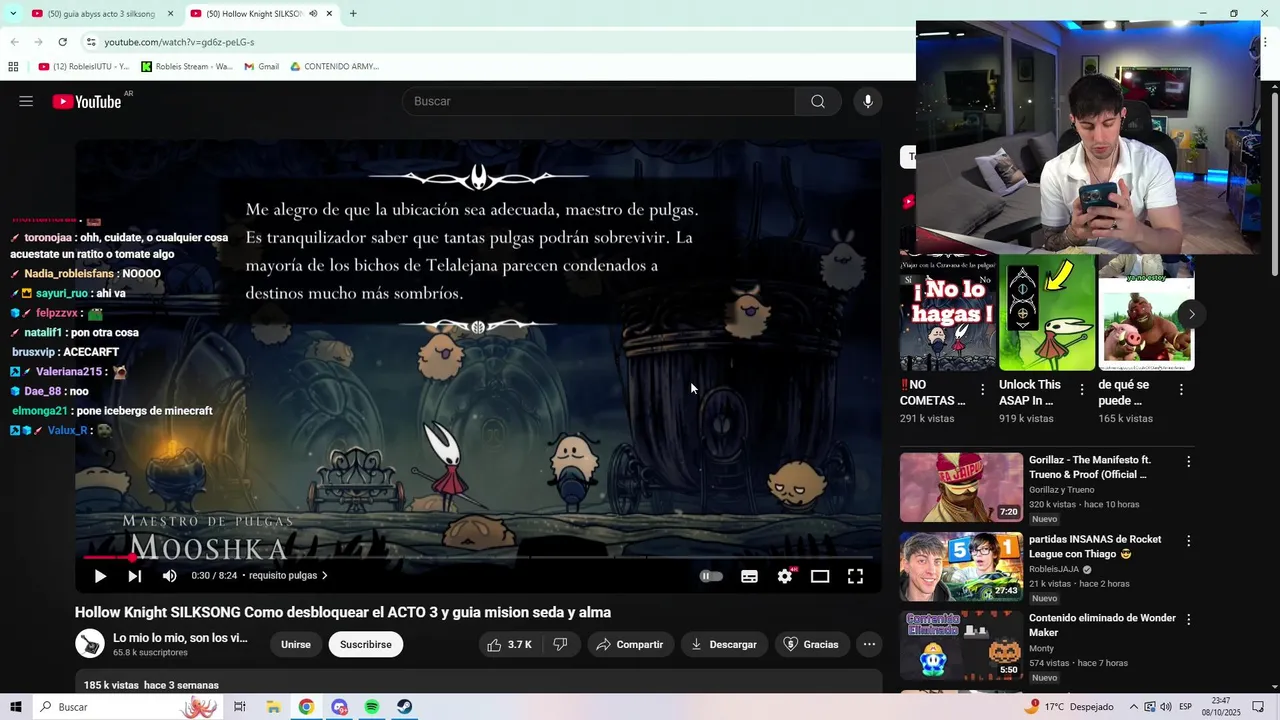This screenshot has height=720, width=1280.
Task: Open options for 'de qué se puede' short
Action: point(1181,390)
